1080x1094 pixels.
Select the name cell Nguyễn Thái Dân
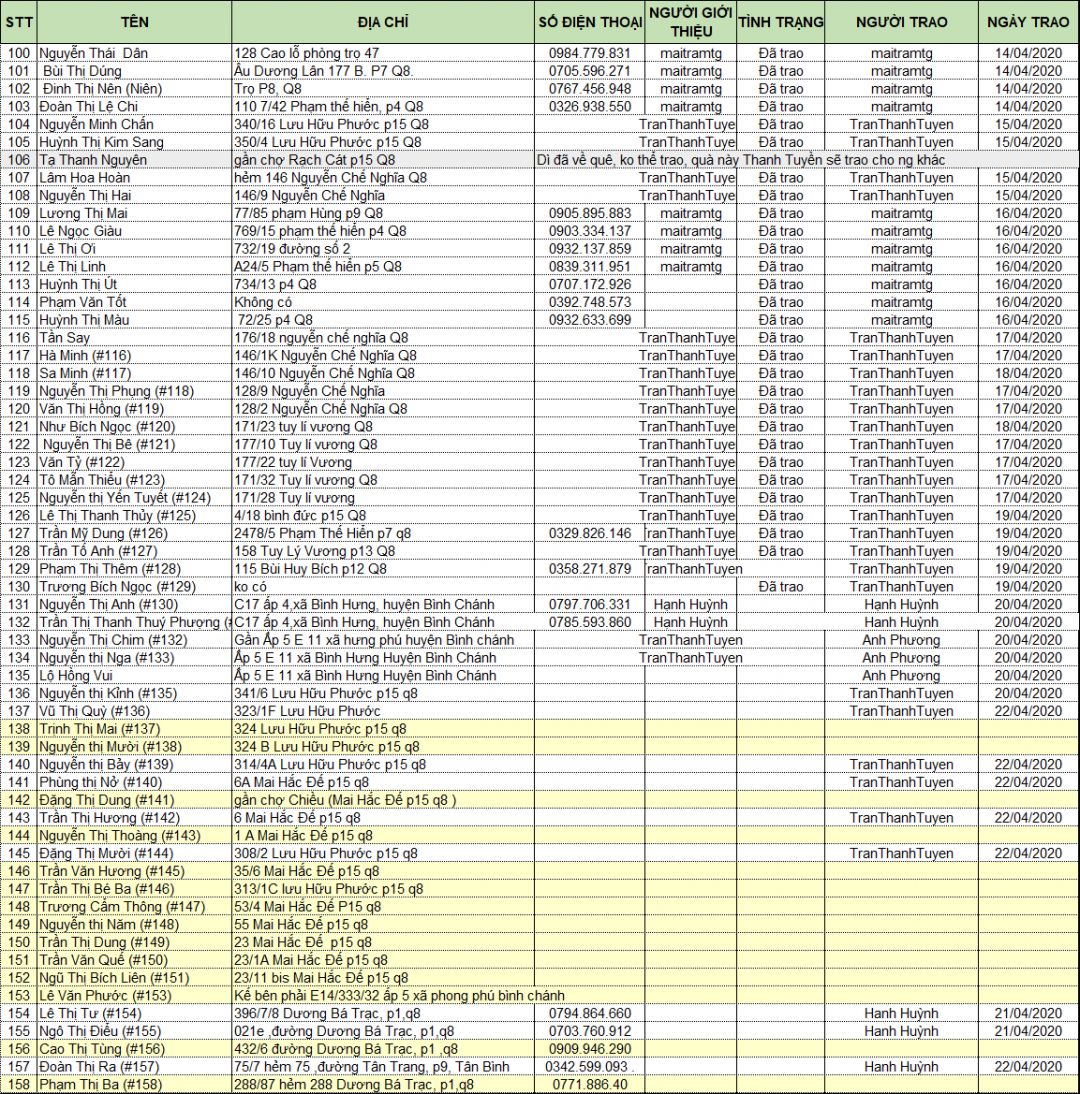[x=134, y=53]
